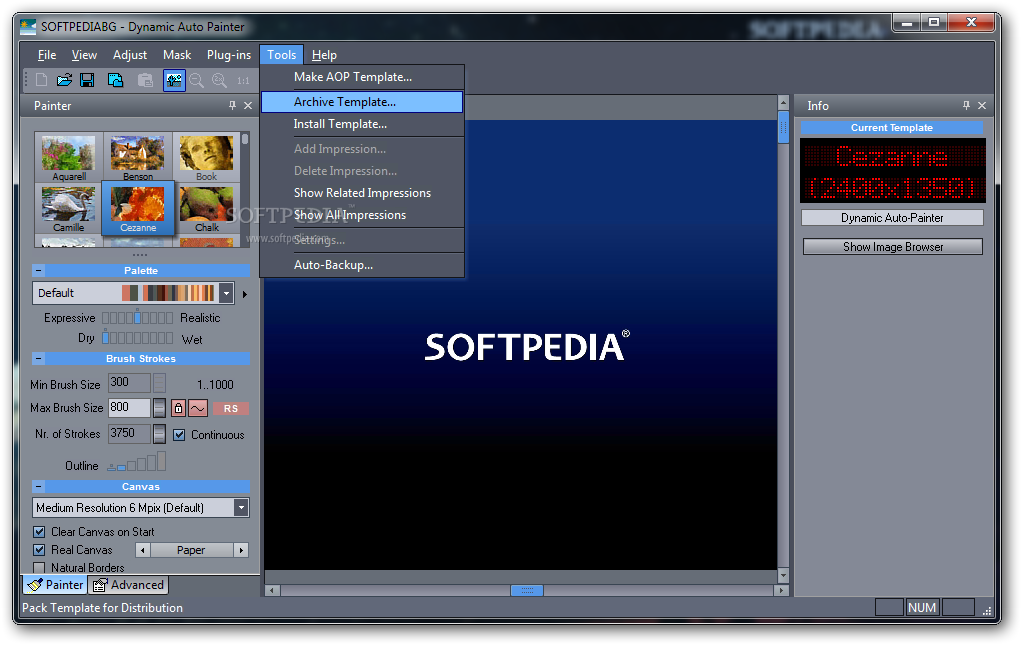Click Show Image Browser button

pyautogui.click(x=892, y=247)
